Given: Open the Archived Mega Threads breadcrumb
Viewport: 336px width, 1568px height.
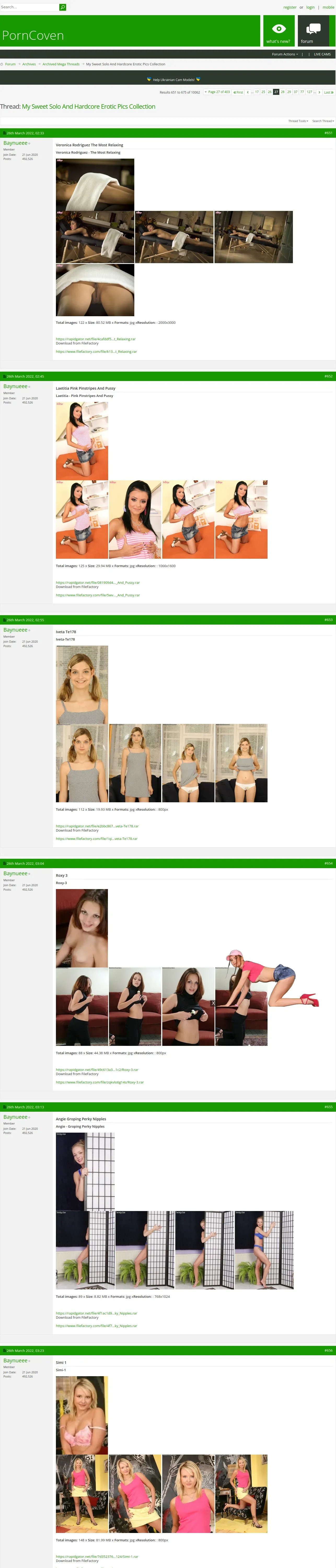Looking at the screenshot, I should point(61,64).
